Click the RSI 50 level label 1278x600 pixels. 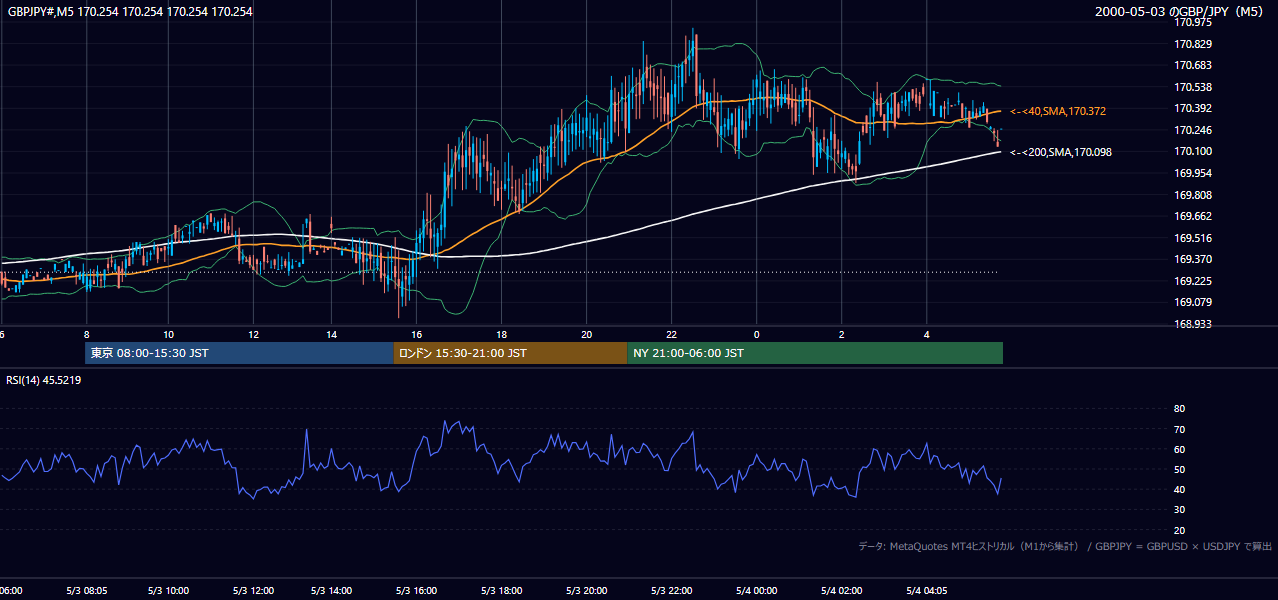coord(1179,470)
